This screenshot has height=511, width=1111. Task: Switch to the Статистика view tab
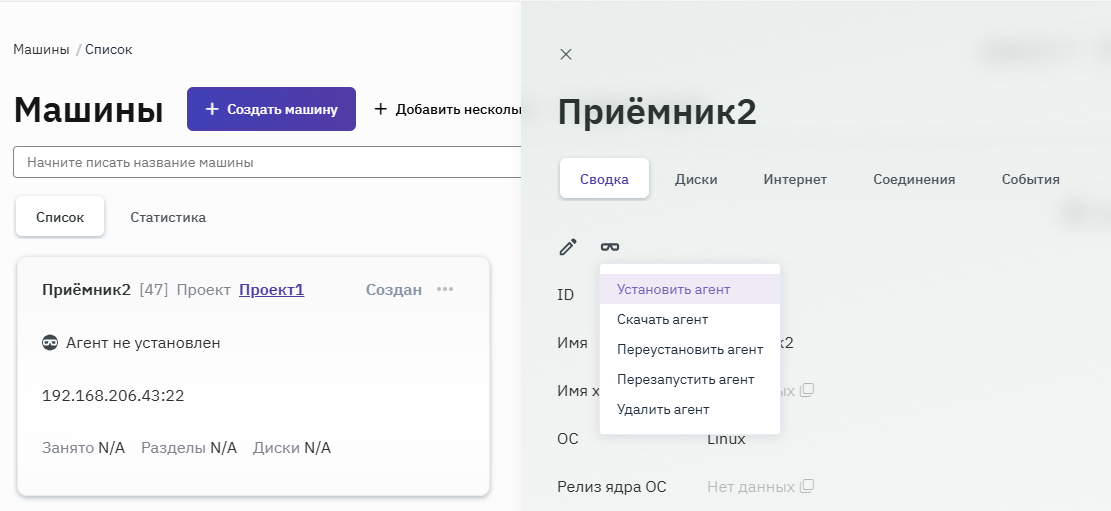(x=168, y=217)
